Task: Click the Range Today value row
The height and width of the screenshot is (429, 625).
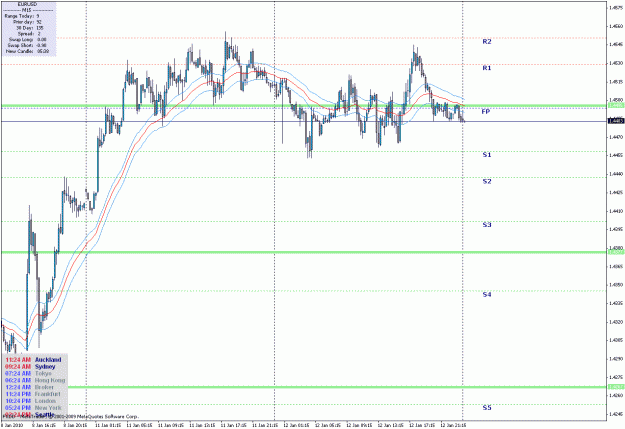Action: point(22,16)
